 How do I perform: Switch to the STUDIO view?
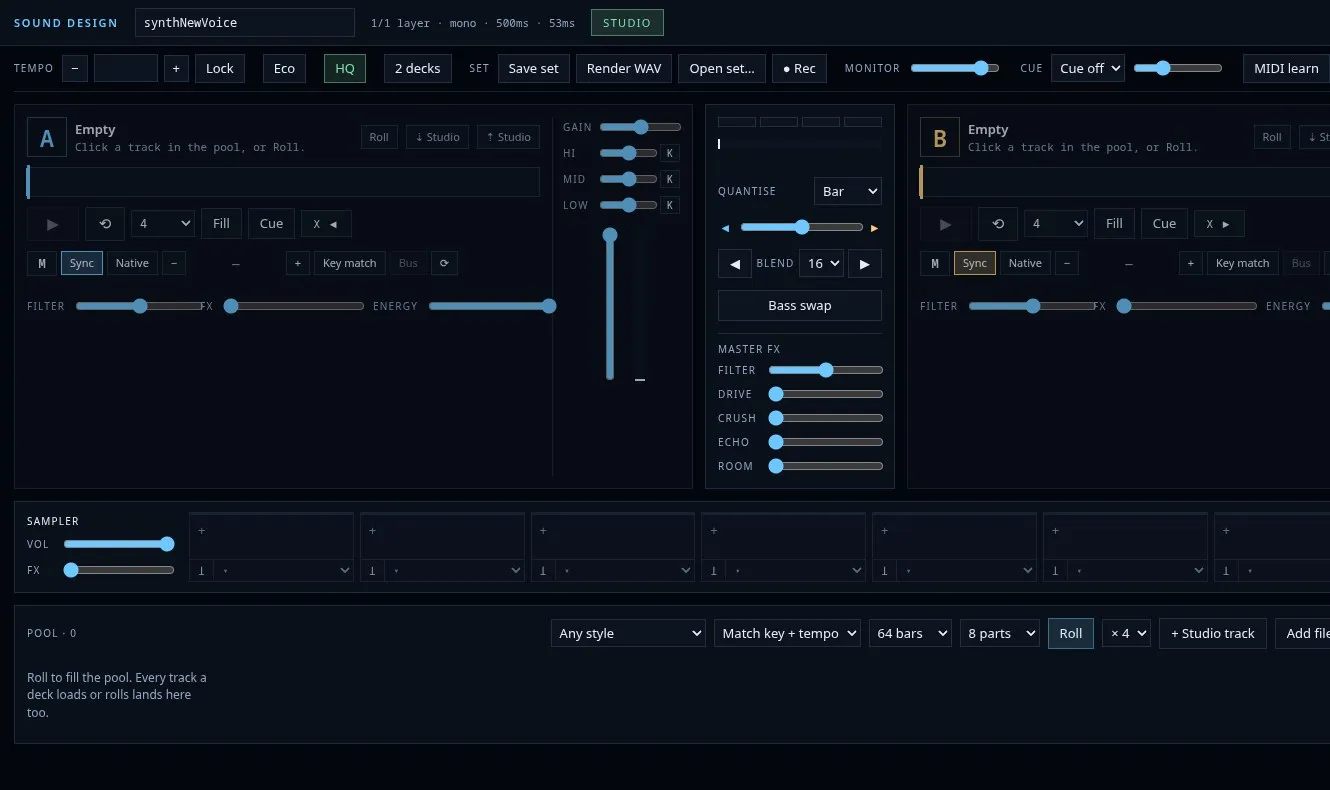(x=627, y=22)
